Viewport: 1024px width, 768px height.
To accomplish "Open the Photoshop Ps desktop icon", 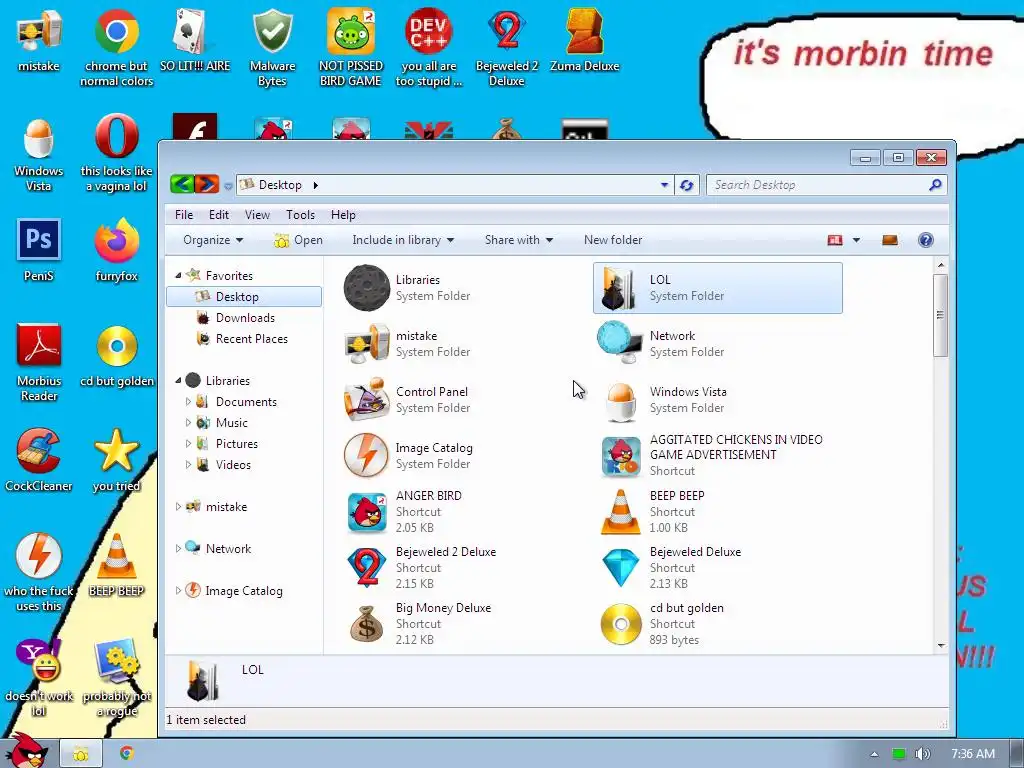I will click(39, 249).
